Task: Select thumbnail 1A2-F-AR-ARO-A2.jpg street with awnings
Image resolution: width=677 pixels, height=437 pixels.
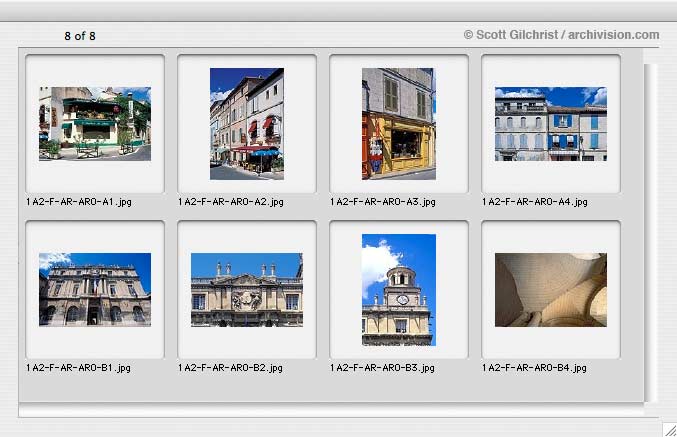Action: click(x=247, y=124)
